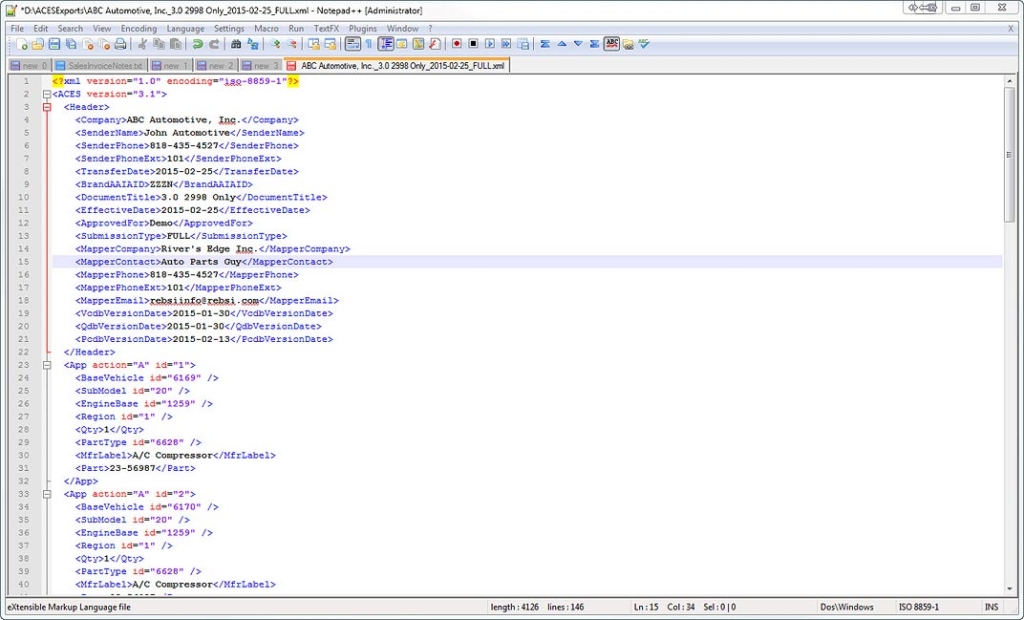Undo the last edit via toolbar
Screen dimensions: 1024x620
tap(197, 44)
